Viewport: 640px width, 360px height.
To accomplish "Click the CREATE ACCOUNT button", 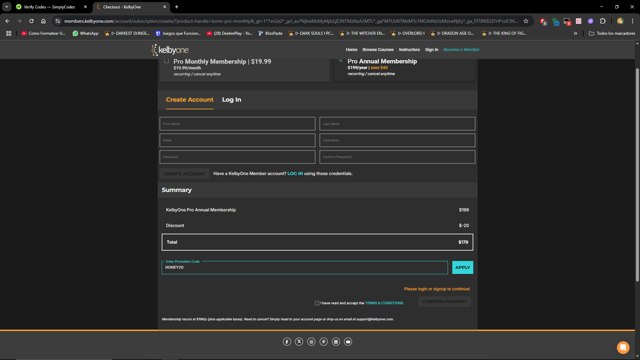I will [x=184, y=174].
